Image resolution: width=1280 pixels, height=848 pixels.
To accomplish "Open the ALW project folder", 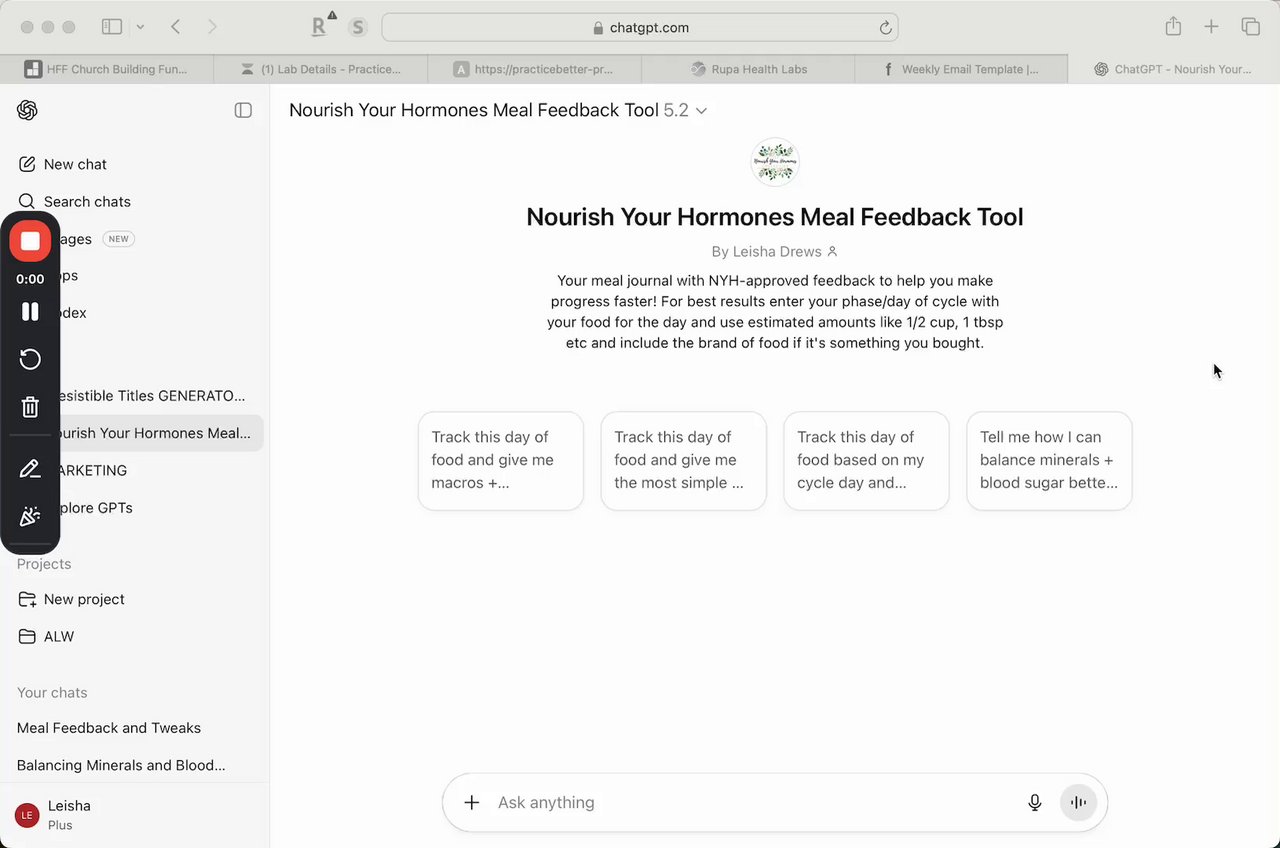I will tap(46, 636).
